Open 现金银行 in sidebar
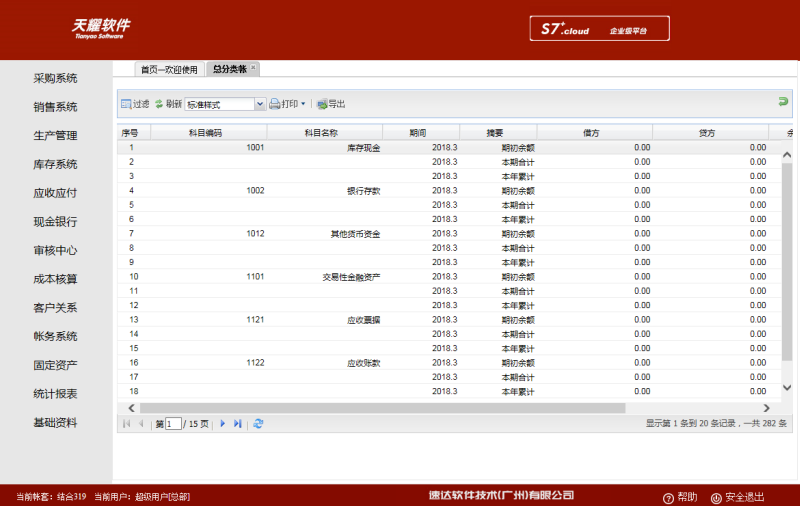The height and width of the screenshot is (506, 800). click(55, 222)
